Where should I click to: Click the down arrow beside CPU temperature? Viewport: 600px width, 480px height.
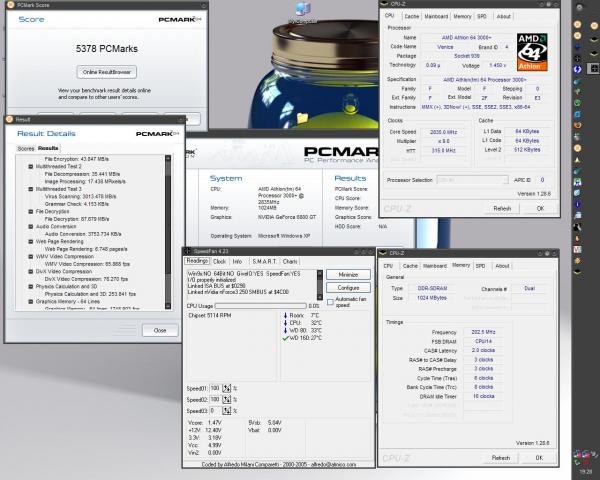point(285,323)
